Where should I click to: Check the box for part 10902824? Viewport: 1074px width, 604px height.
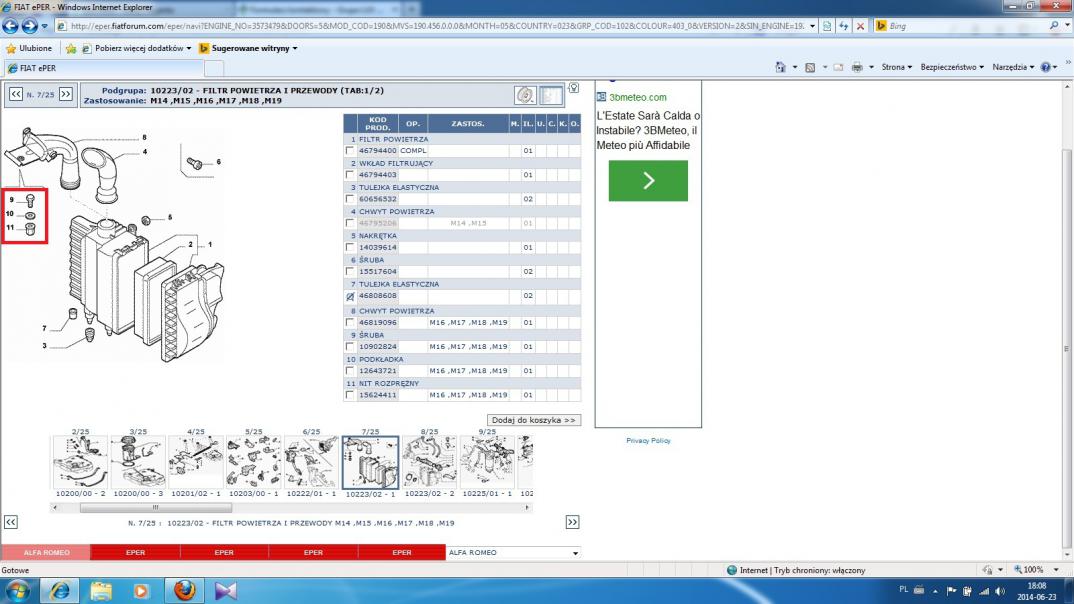pos(350,347)
